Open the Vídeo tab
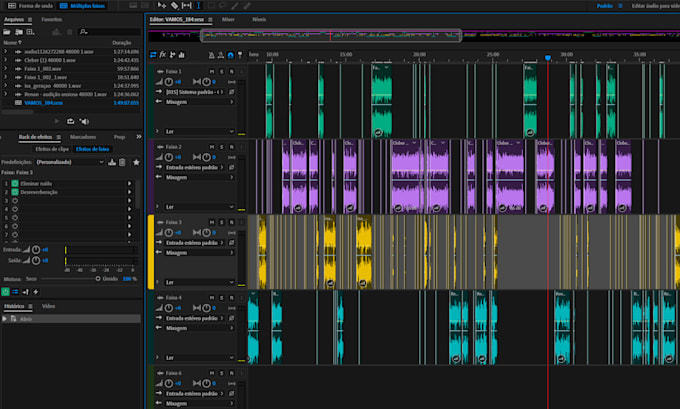680x409 pixels. tap(48, 306)
